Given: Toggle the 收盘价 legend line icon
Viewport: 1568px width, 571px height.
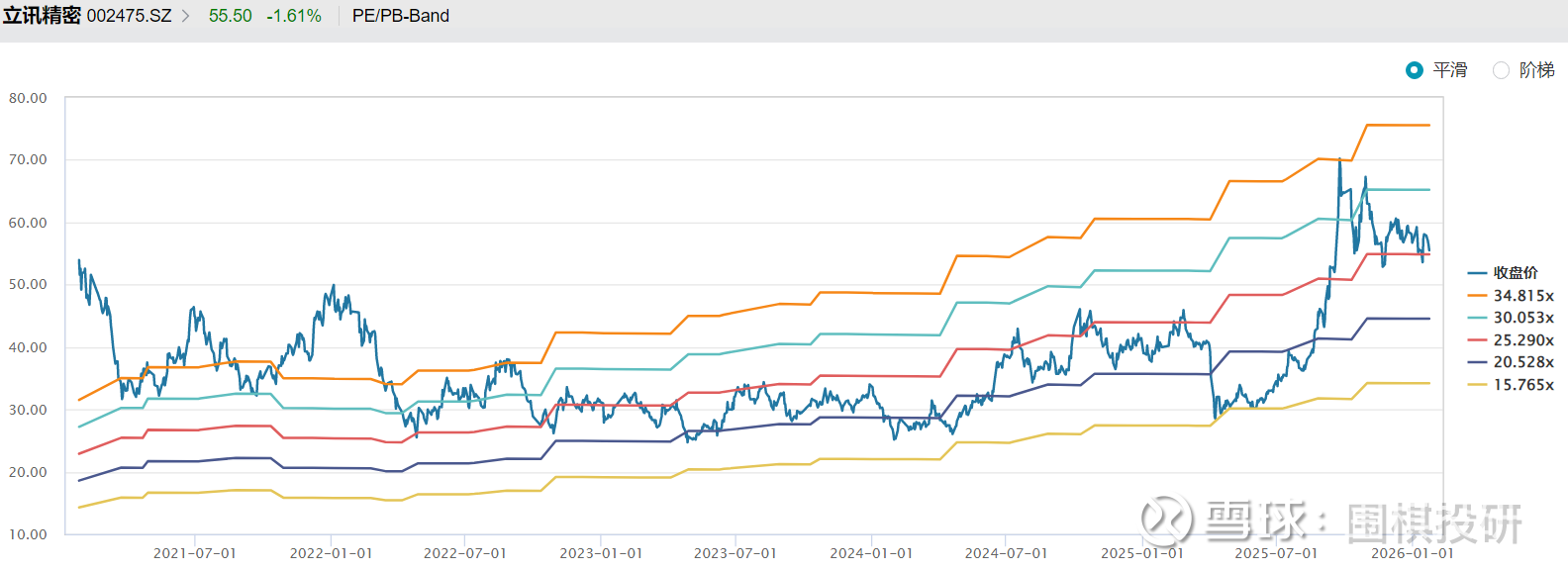Looking at the screenshot, I should coord(1477,273).
